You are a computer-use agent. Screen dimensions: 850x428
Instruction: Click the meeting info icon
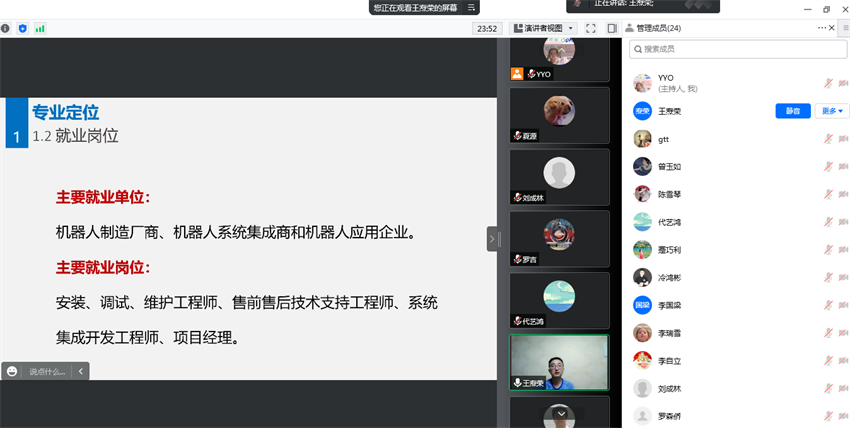5,28
